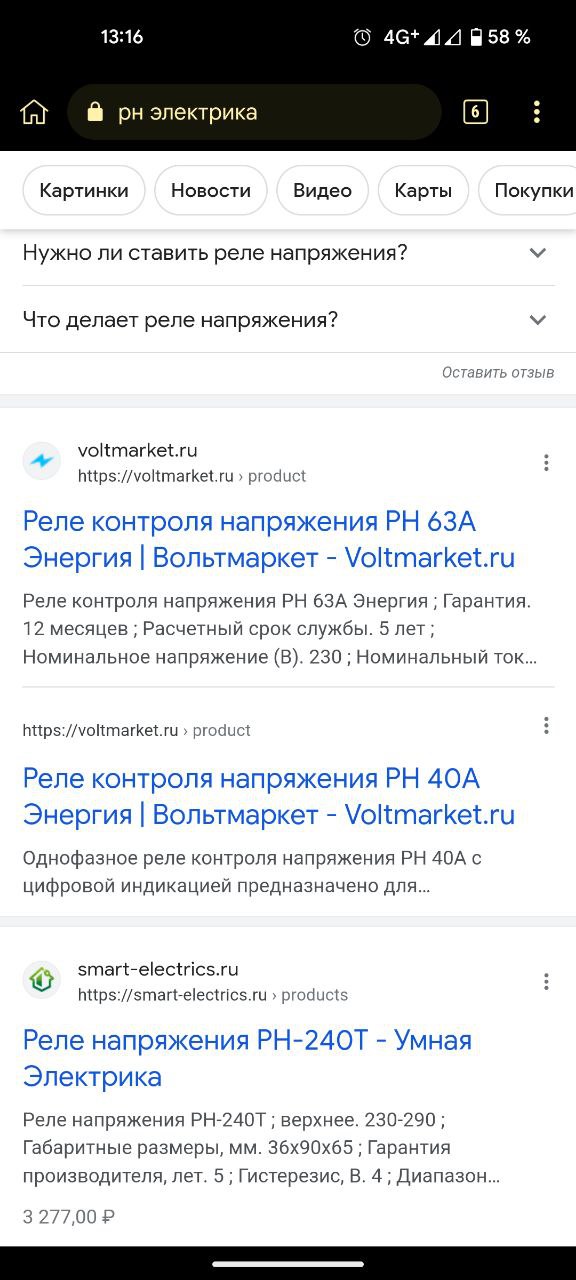Tap the browser home icon
This screenshot has height=1280, width=576.
coord(34,112)
